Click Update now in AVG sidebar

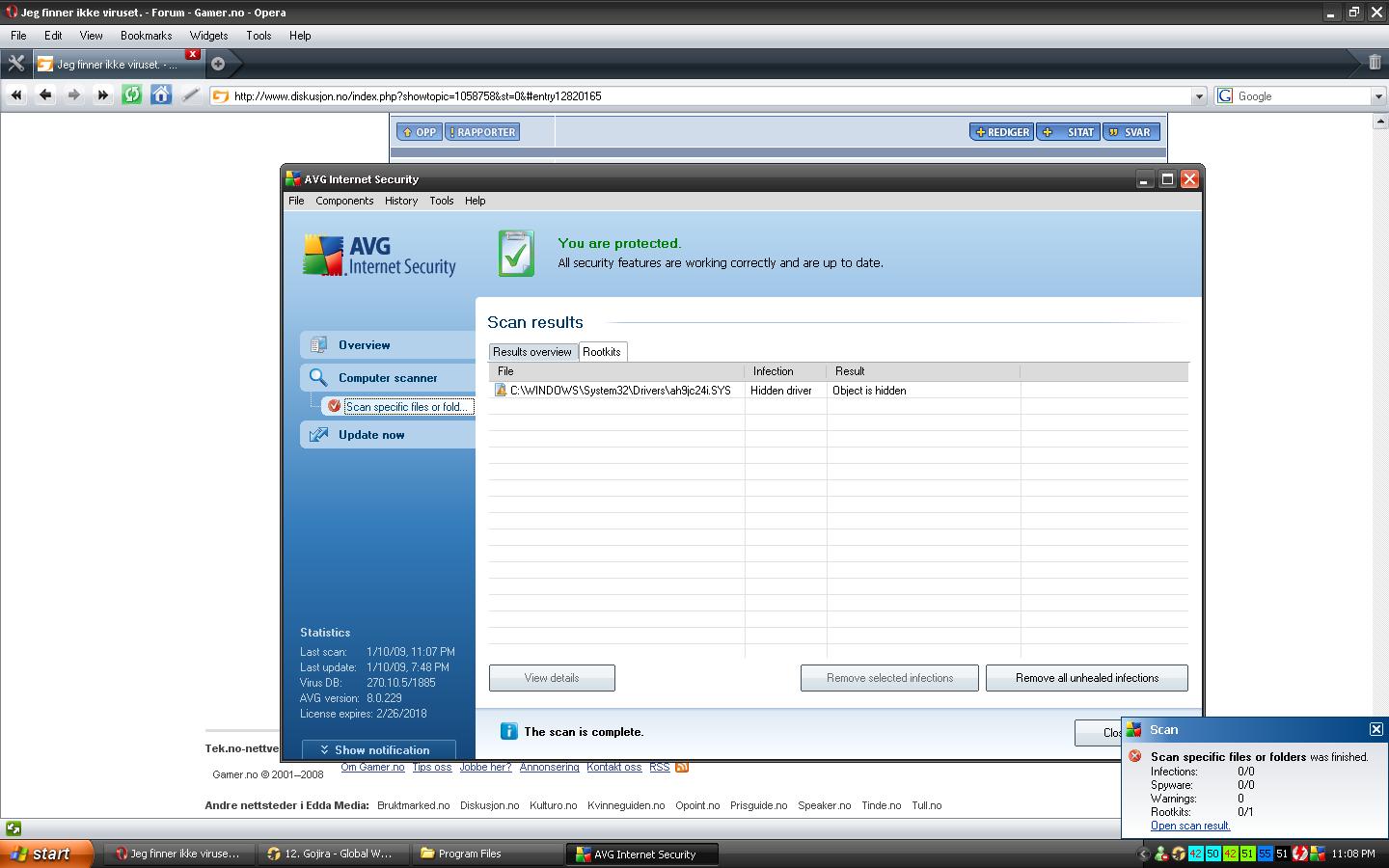point(388,434)
